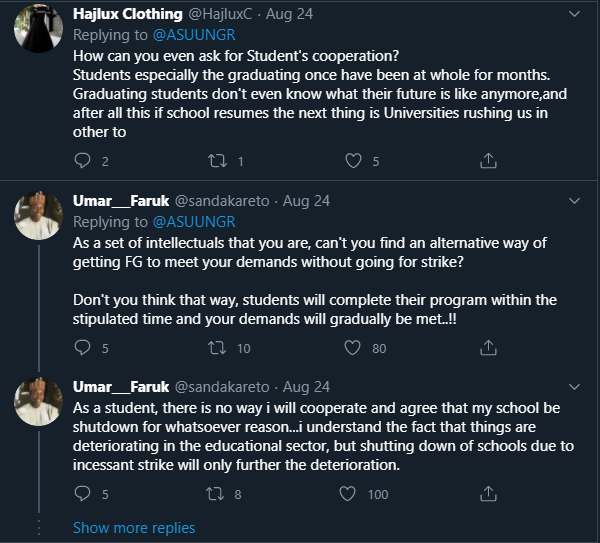Open Hajlux Clothing profile picture
Screen dimensions: 600x543
pos(40,28)
